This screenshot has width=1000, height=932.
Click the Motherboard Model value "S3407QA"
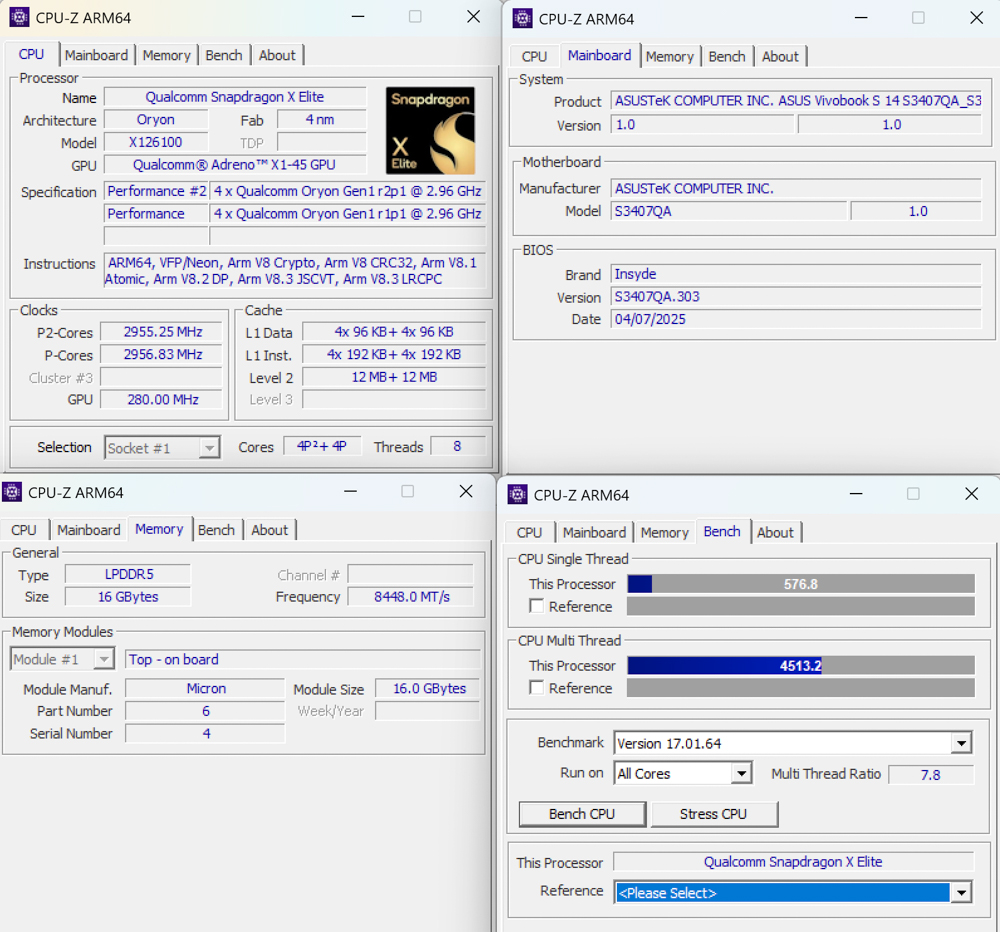click(x=729, y=211)
